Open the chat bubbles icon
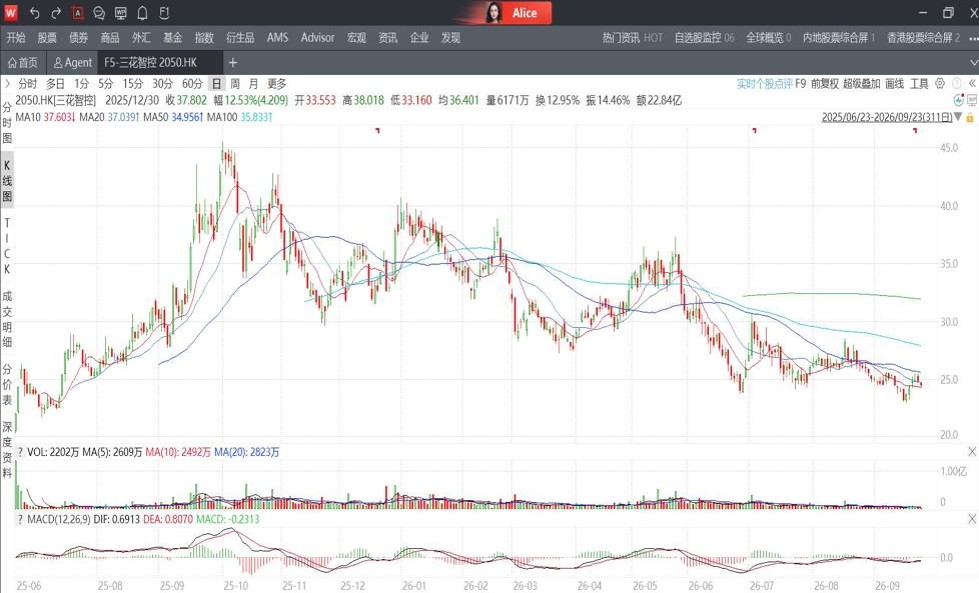 tap(99, 12)
